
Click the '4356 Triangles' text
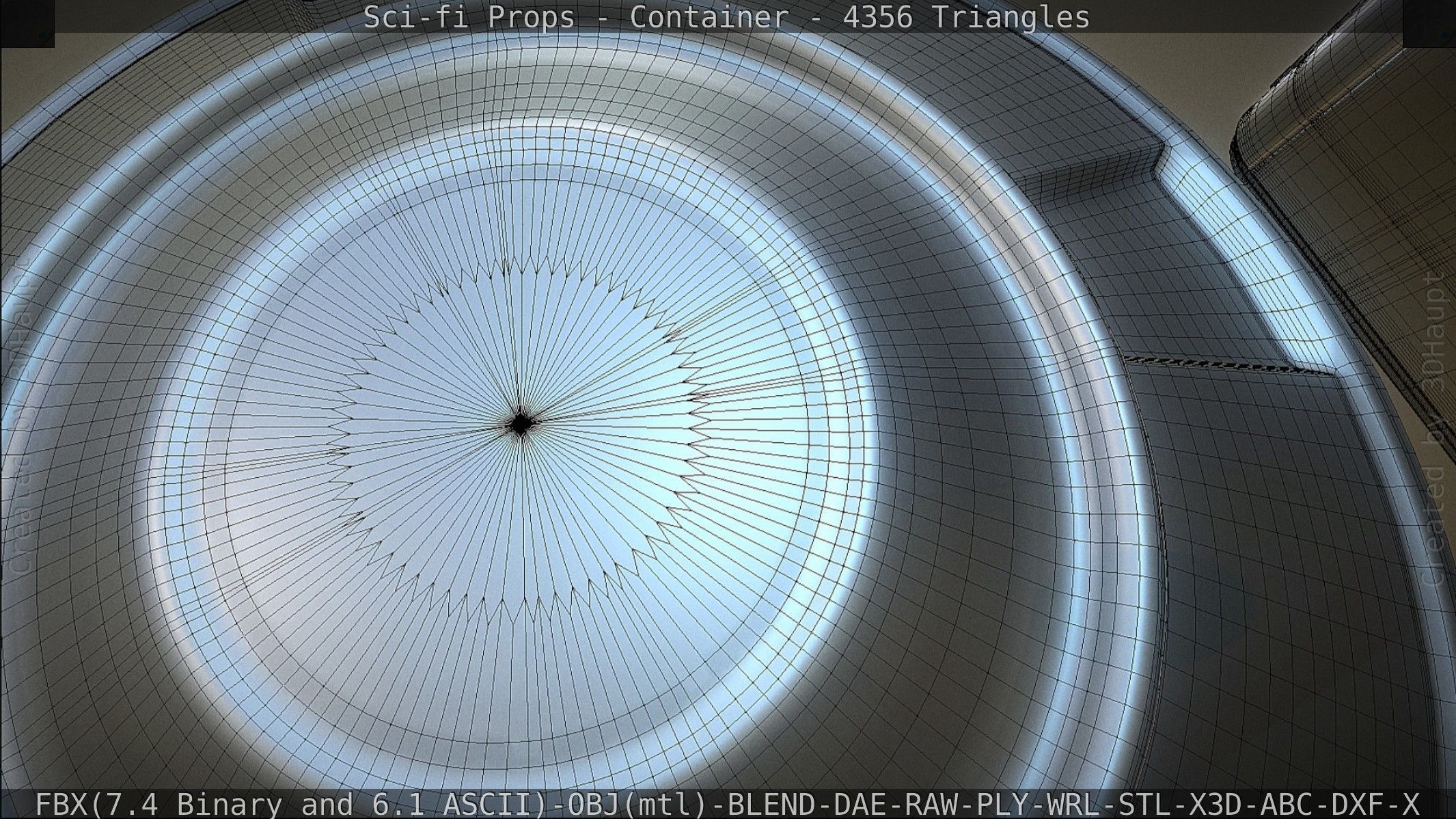coord(966,17)
